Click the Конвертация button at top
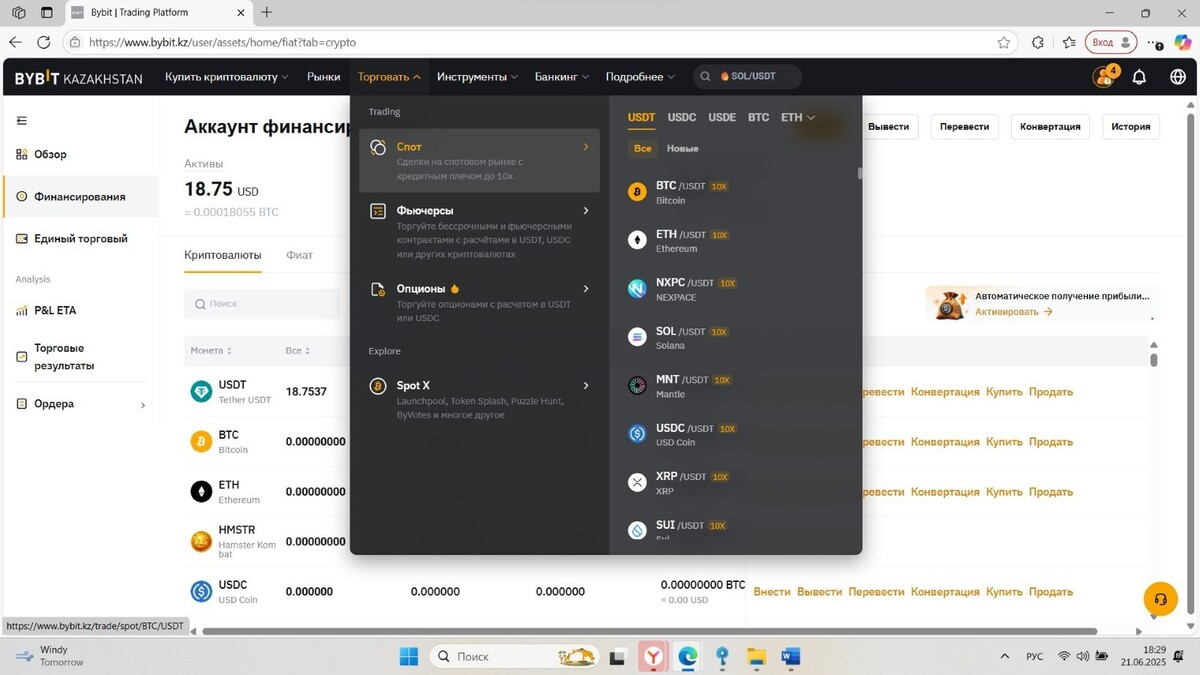The image size is (1200, 675). point(1050,126)
